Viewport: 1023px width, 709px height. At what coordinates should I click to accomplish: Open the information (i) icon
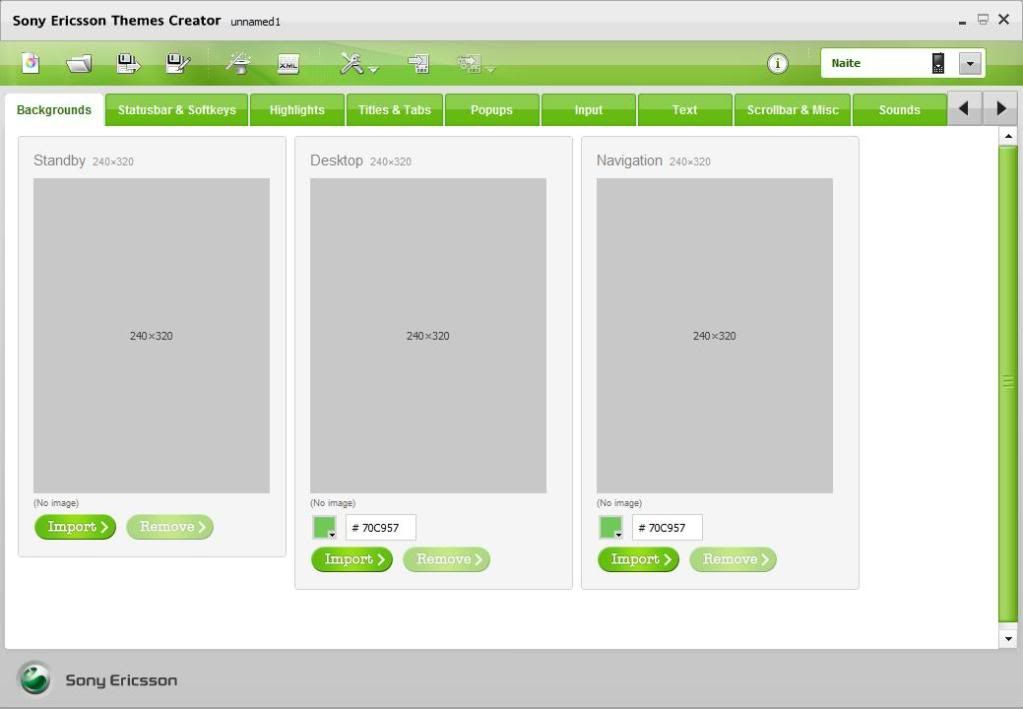(x=777, y=63)
